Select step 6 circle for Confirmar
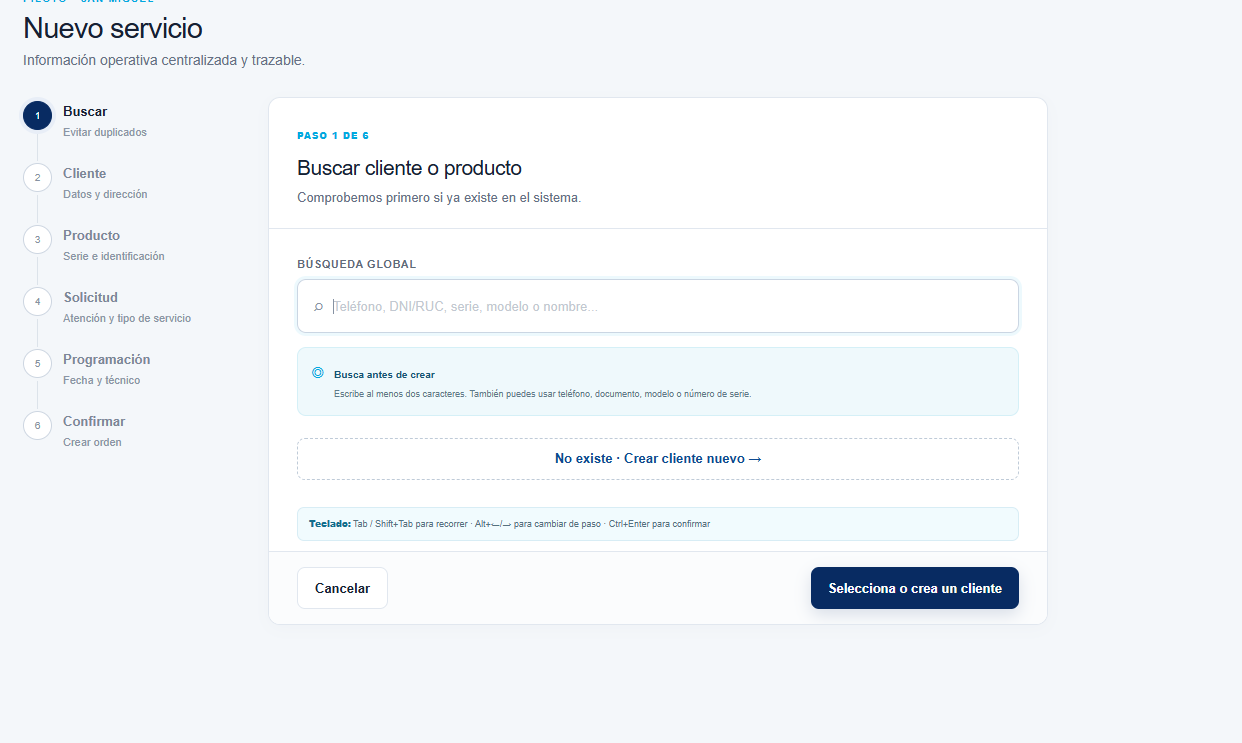This screenshot has height=743, width=1242. pyautogui.click(x=37, y=426)
